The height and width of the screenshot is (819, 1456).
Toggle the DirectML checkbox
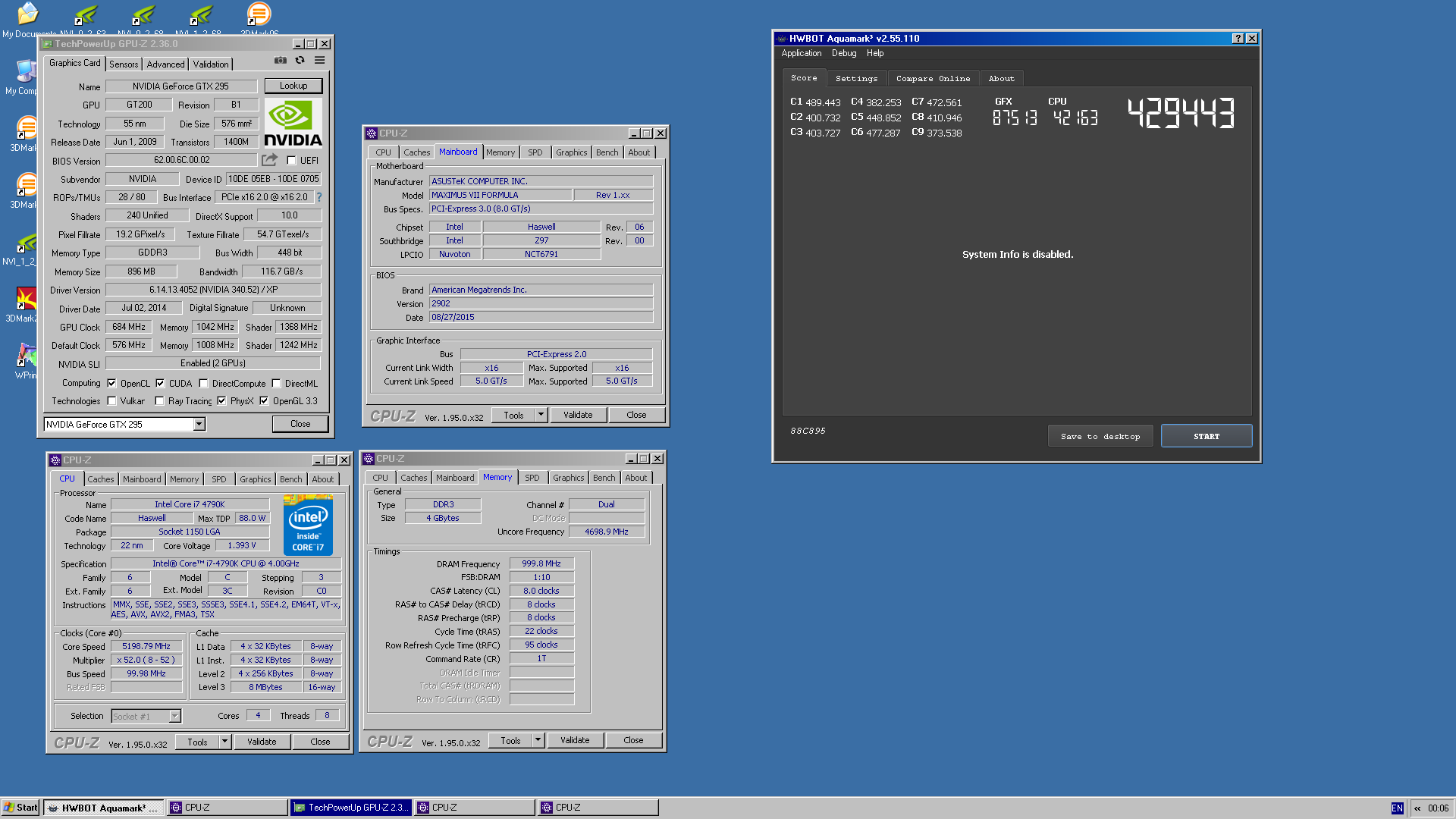[276, 383]
